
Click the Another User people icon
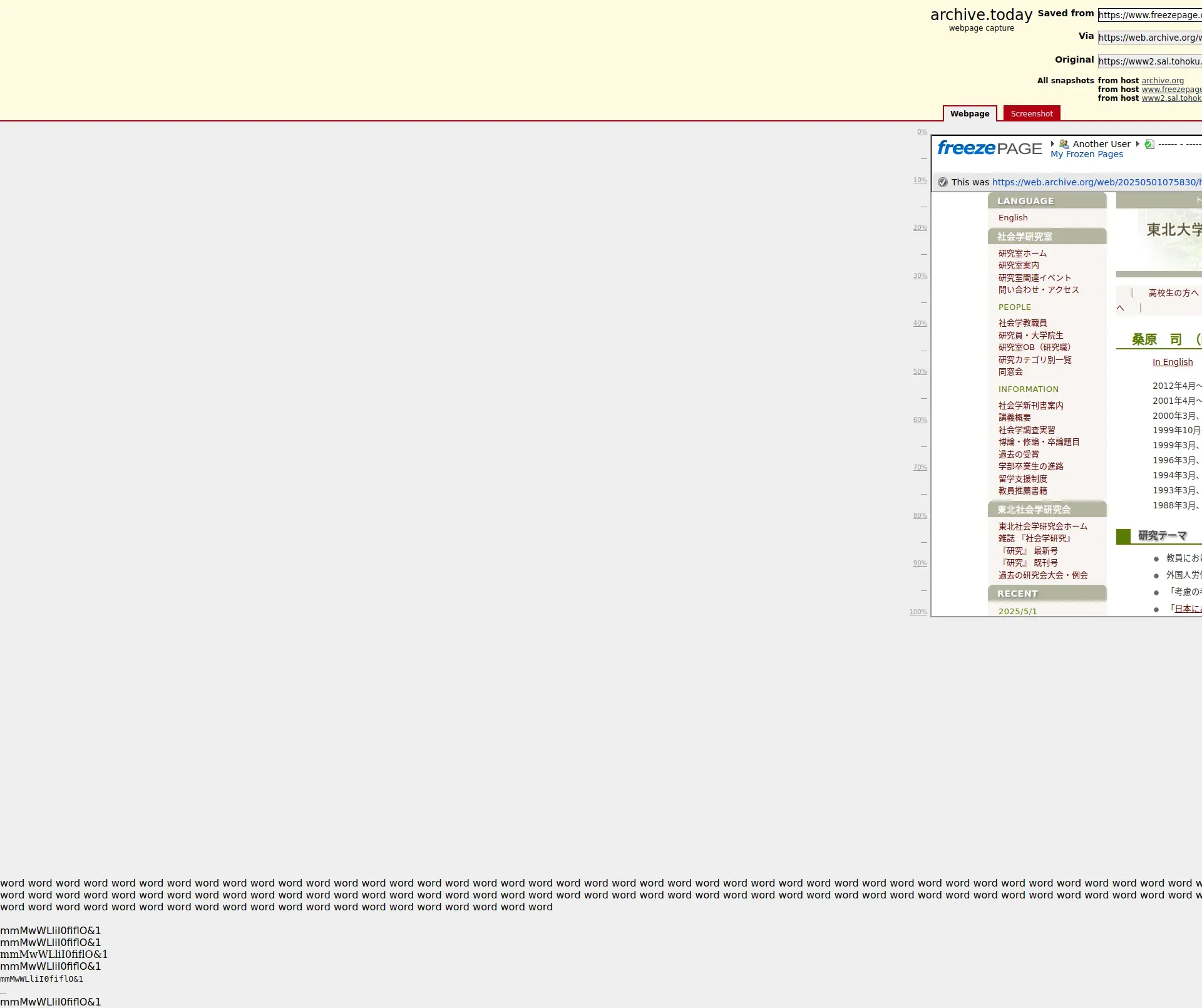coord(1064,144)
